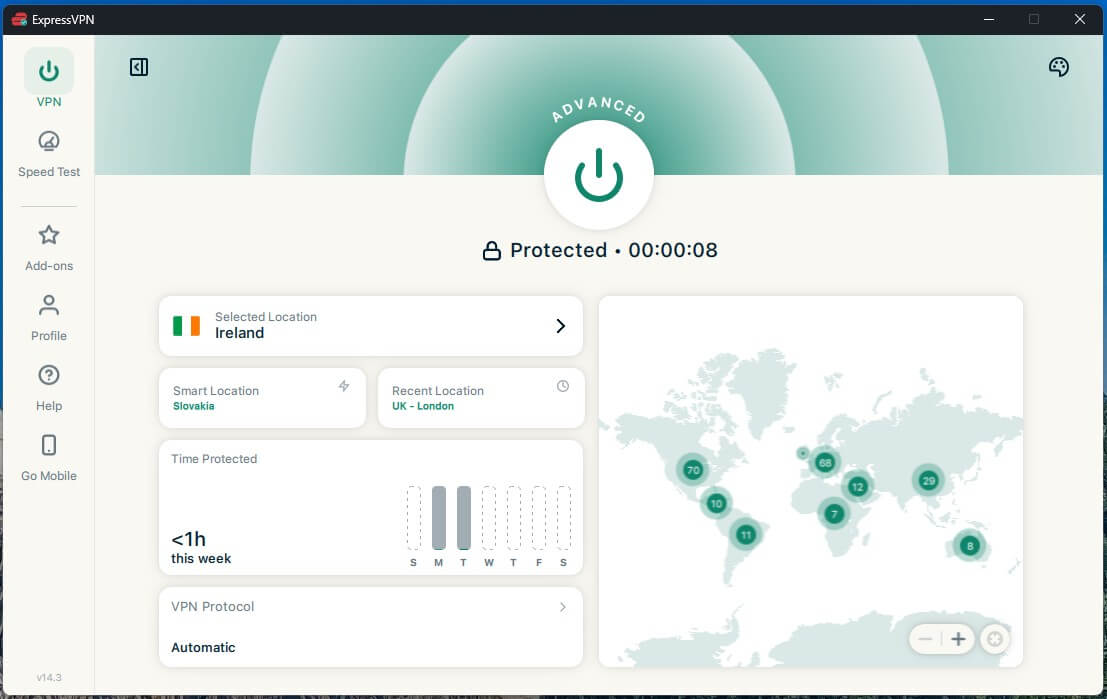Close the ExpressVPN window

(x=1079, y=19)
